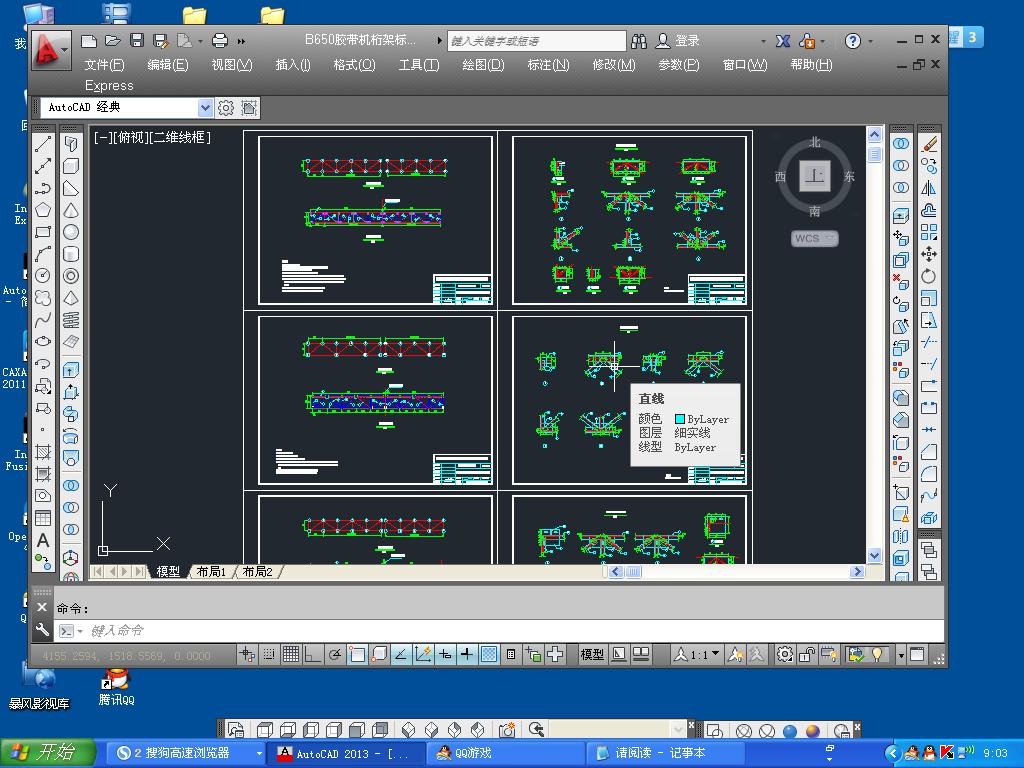Toggle Ortho mode in status bar
The image size is (1024, 768).
tap(312, 655)
